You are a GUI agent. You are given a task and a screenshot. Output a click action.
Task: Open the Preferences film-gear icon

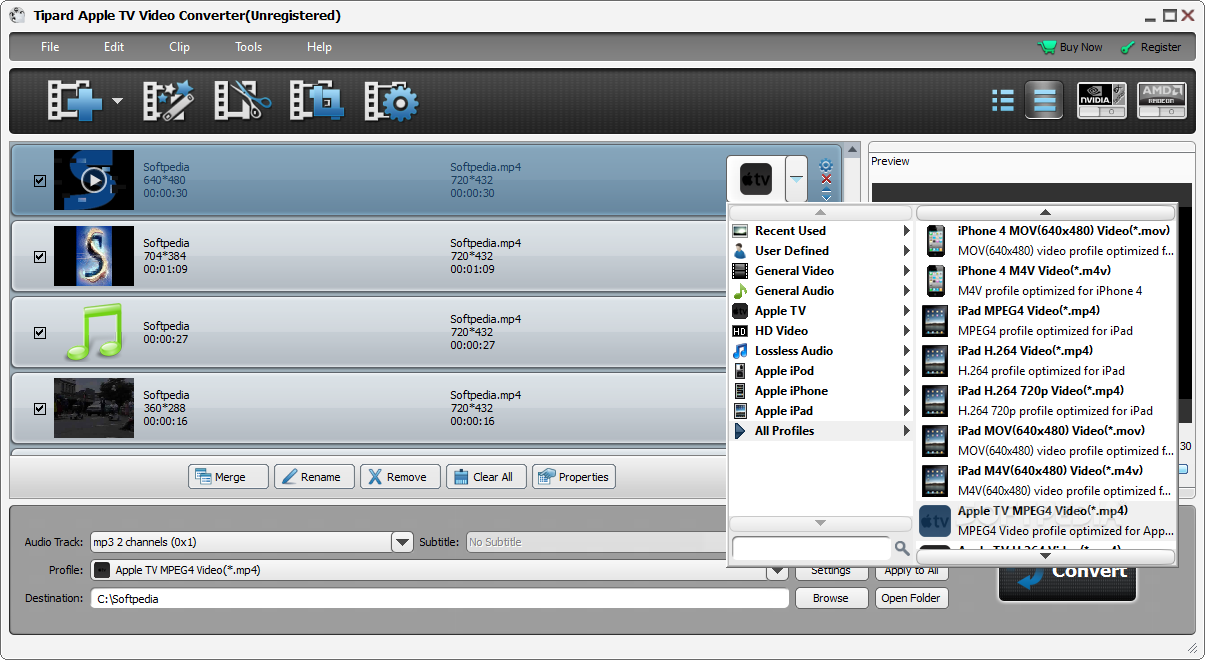click(391, 101)
